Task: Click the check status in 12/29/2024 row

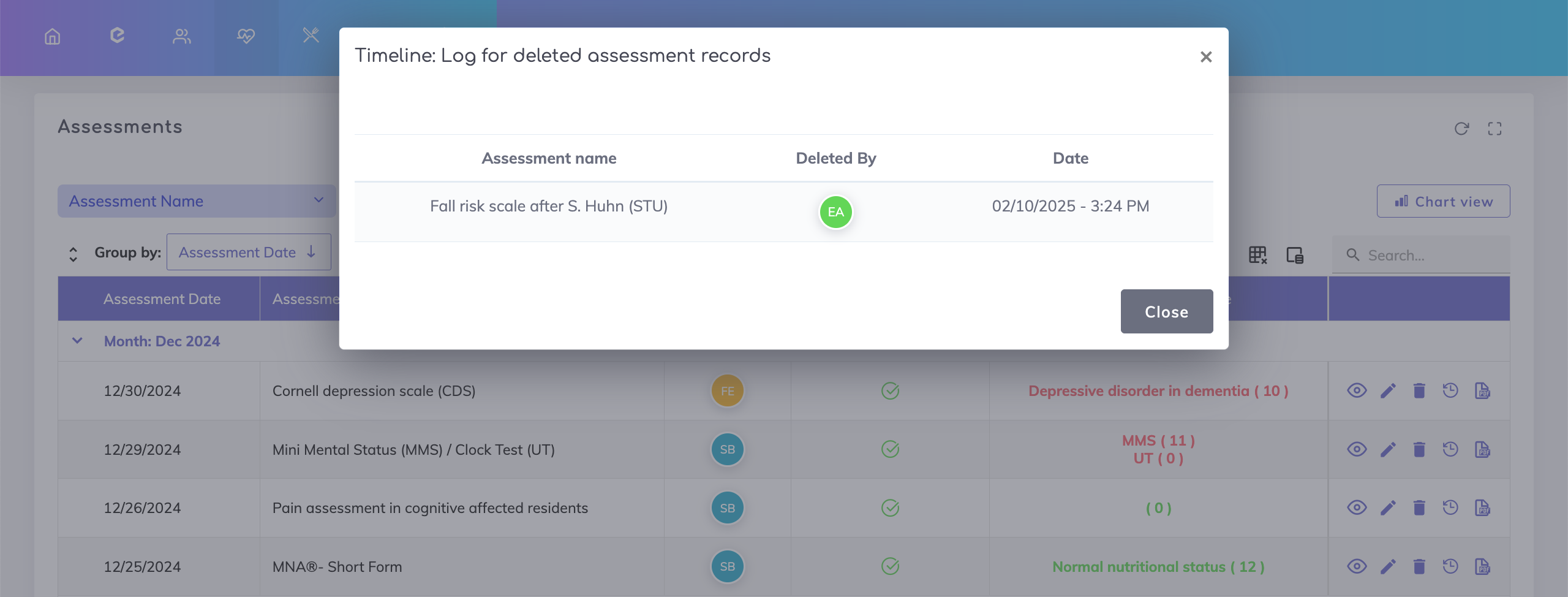Action: tap(890, 449)
